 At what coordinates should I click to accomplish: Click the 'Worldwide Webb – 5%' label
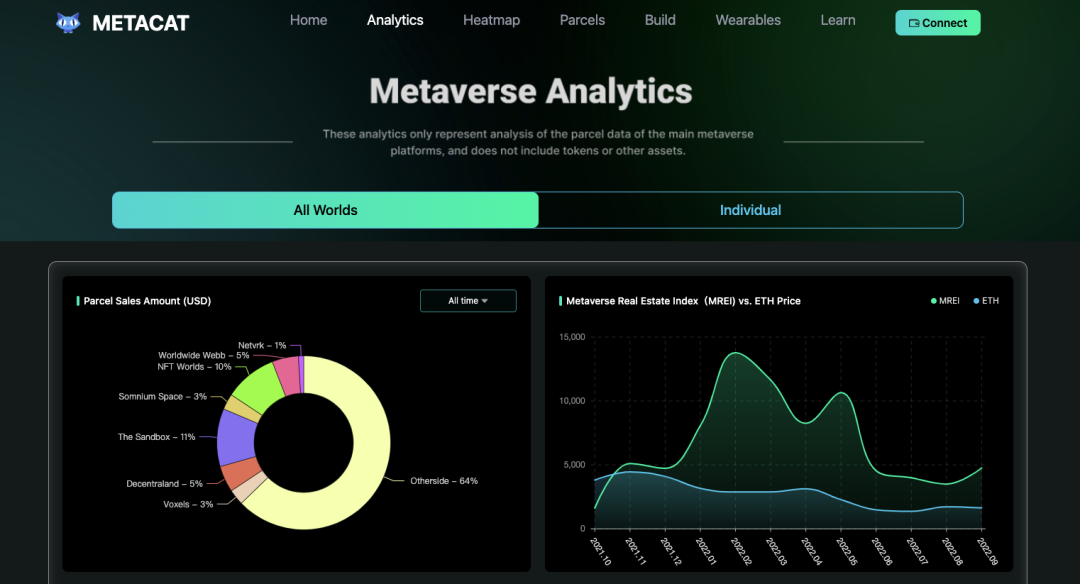204,356
